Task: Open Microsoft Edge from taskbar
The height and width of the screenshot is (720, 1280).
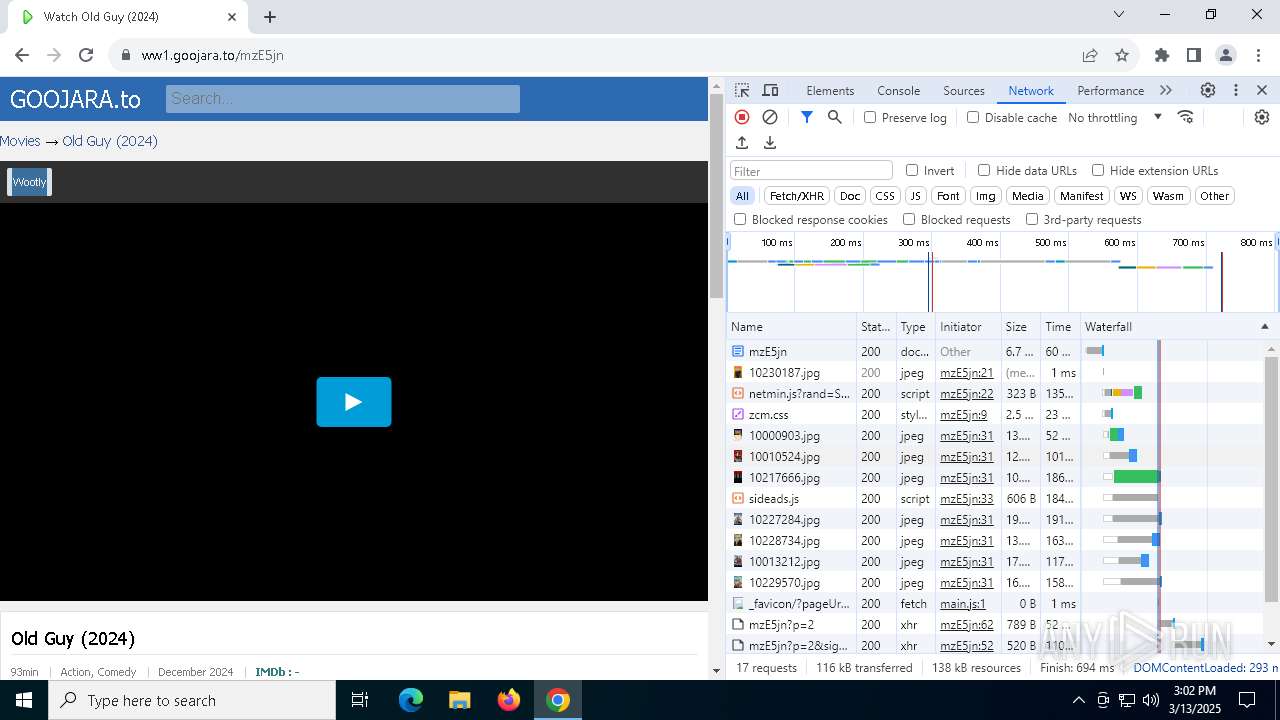Action: pos(411,700)
